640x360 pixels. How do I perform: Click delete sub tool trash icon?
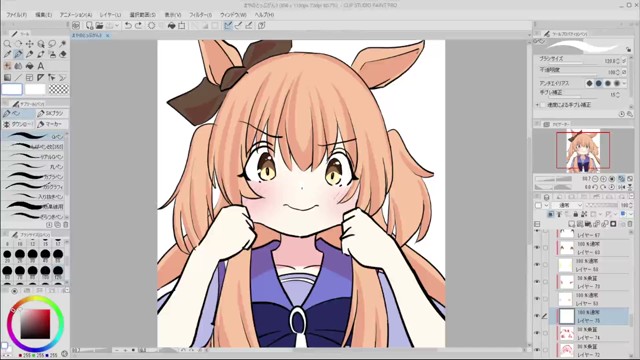(65, 224)
